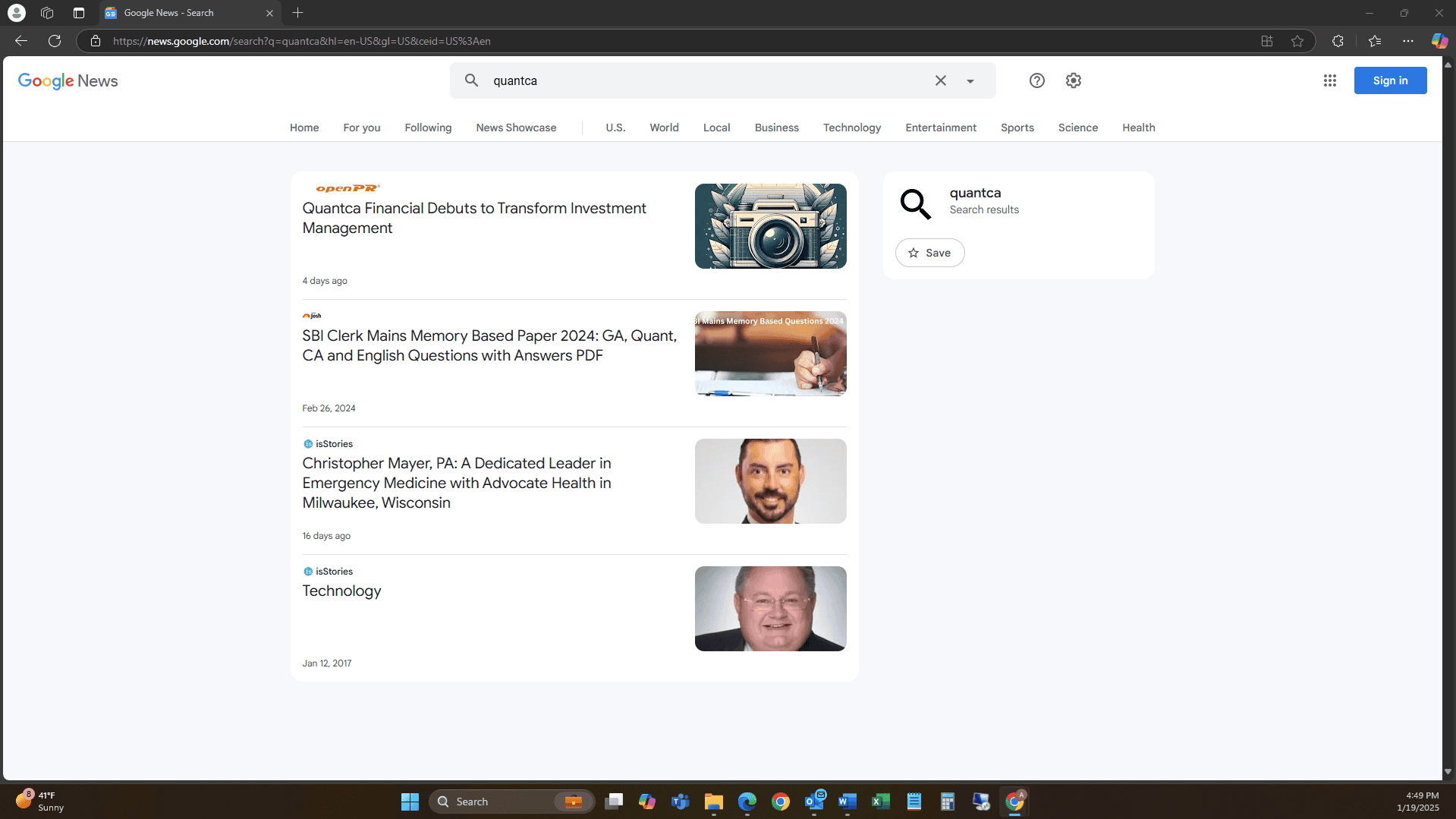
Task: Add this page to favorites star
Action: pyautogui.click(x=1297, y=41)
